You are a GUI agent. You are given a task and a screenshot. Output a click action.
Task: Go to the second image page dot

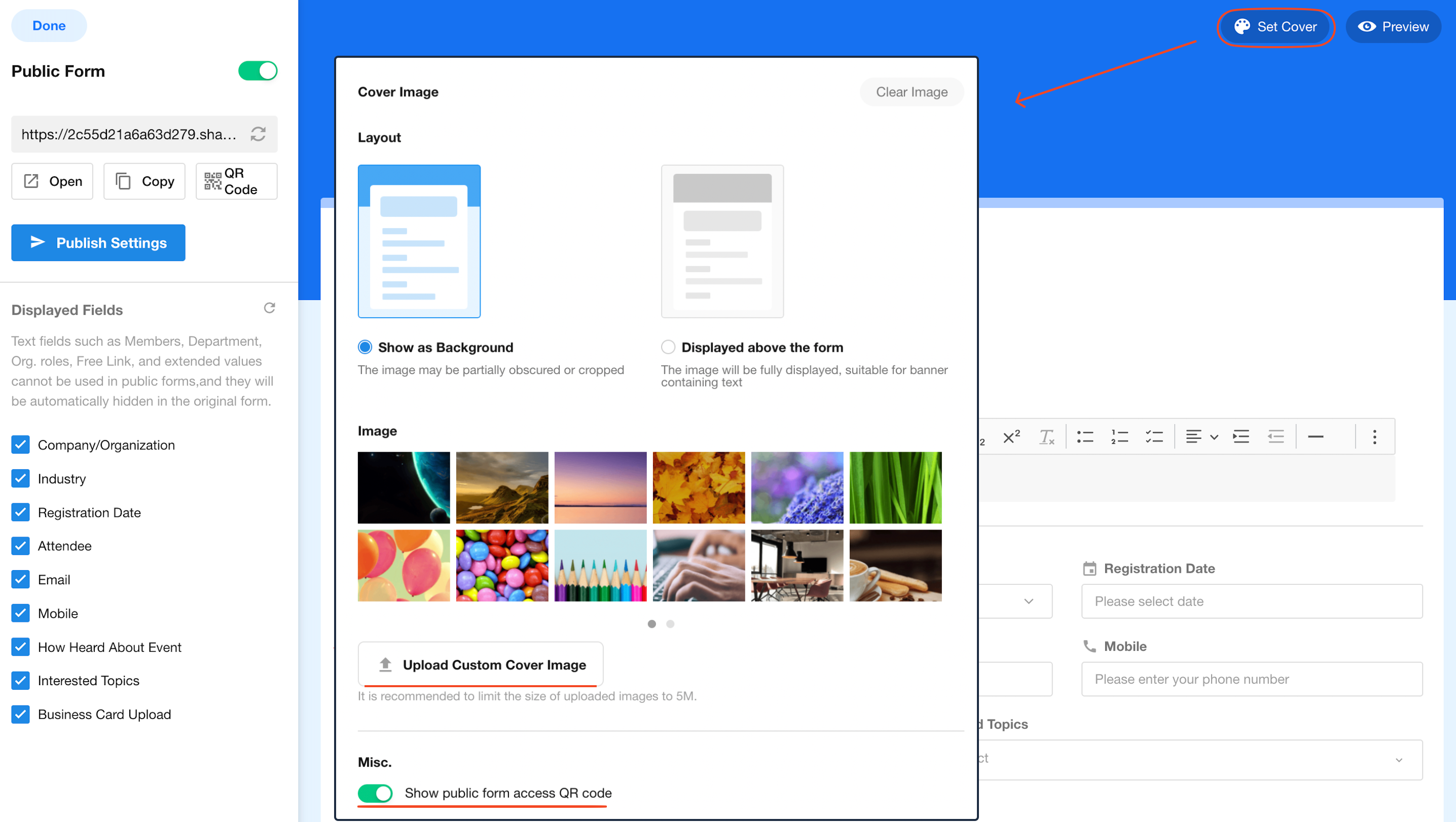670,624
